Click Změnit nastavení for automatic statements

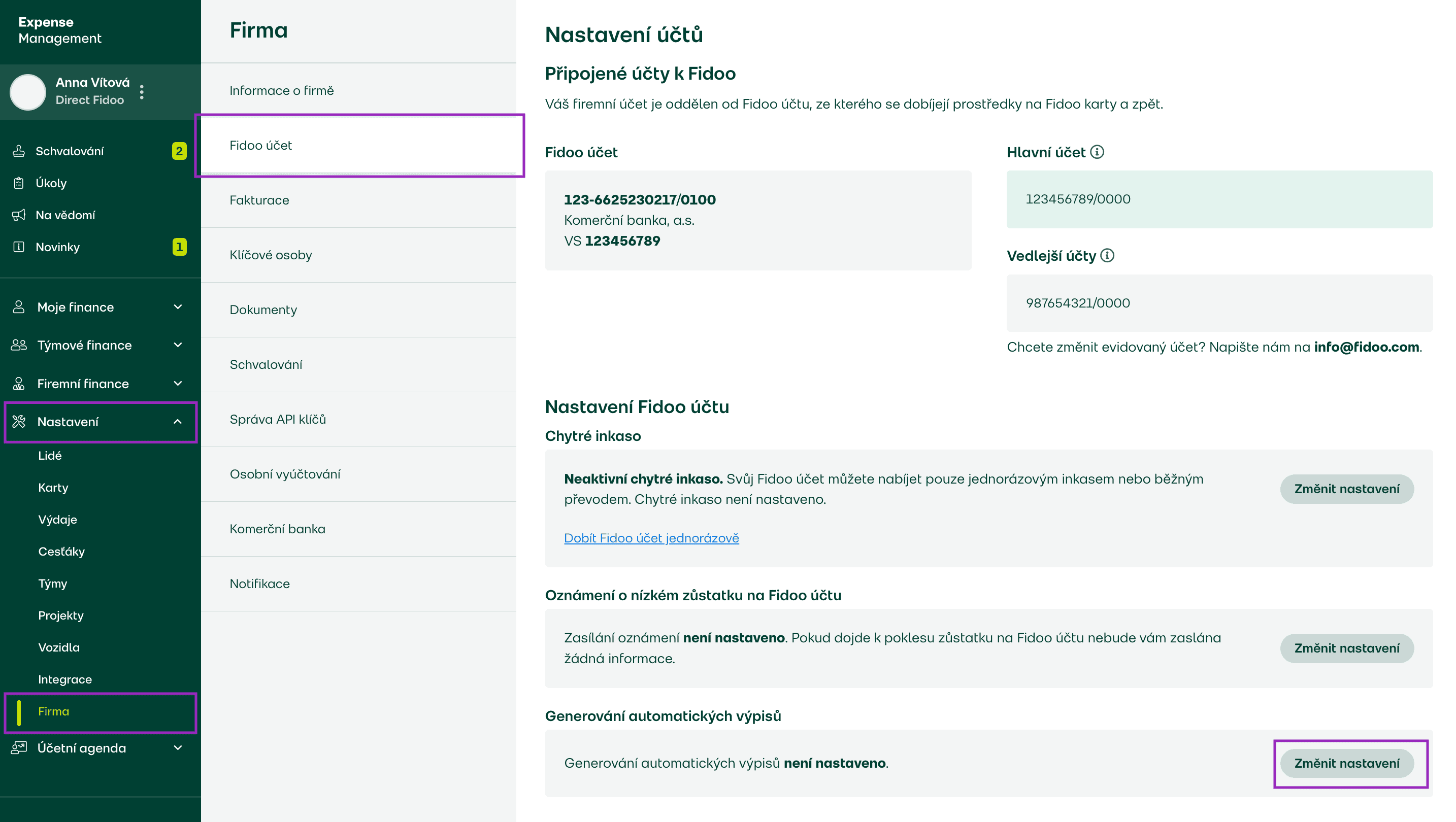[x=1346, y=763]
